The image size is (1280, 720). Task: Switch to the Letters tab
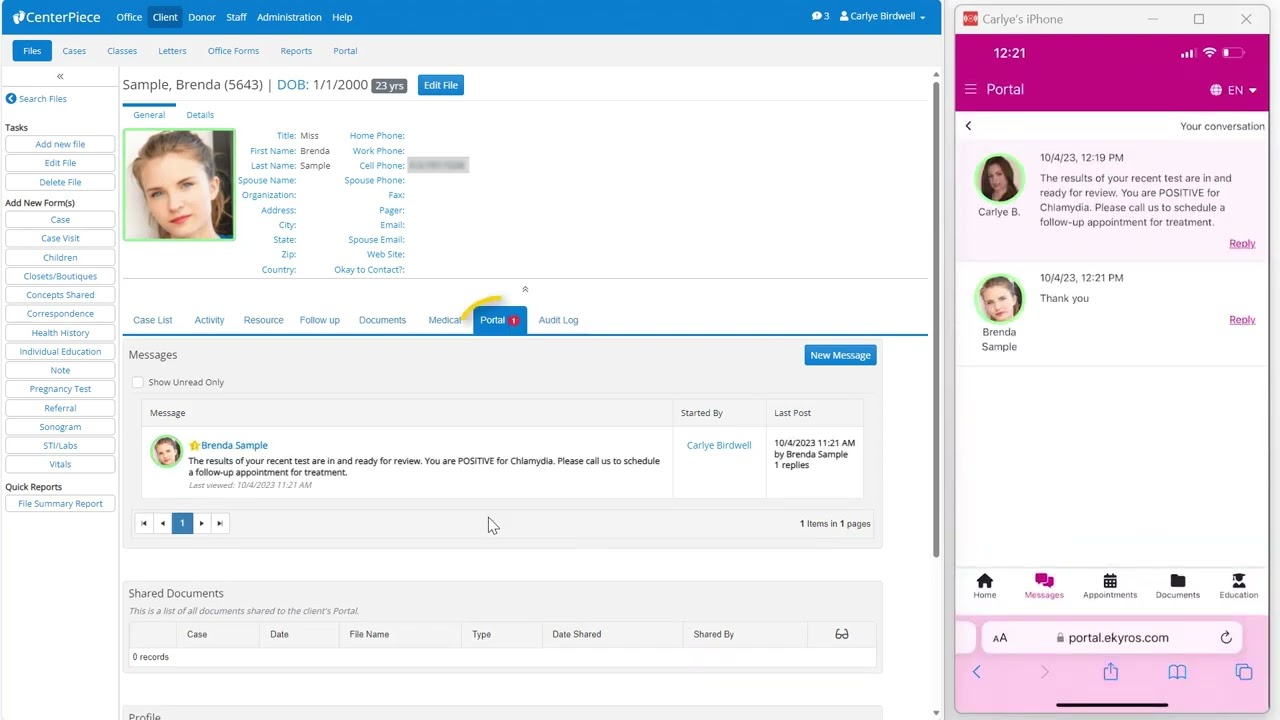[x=172, y=51]
